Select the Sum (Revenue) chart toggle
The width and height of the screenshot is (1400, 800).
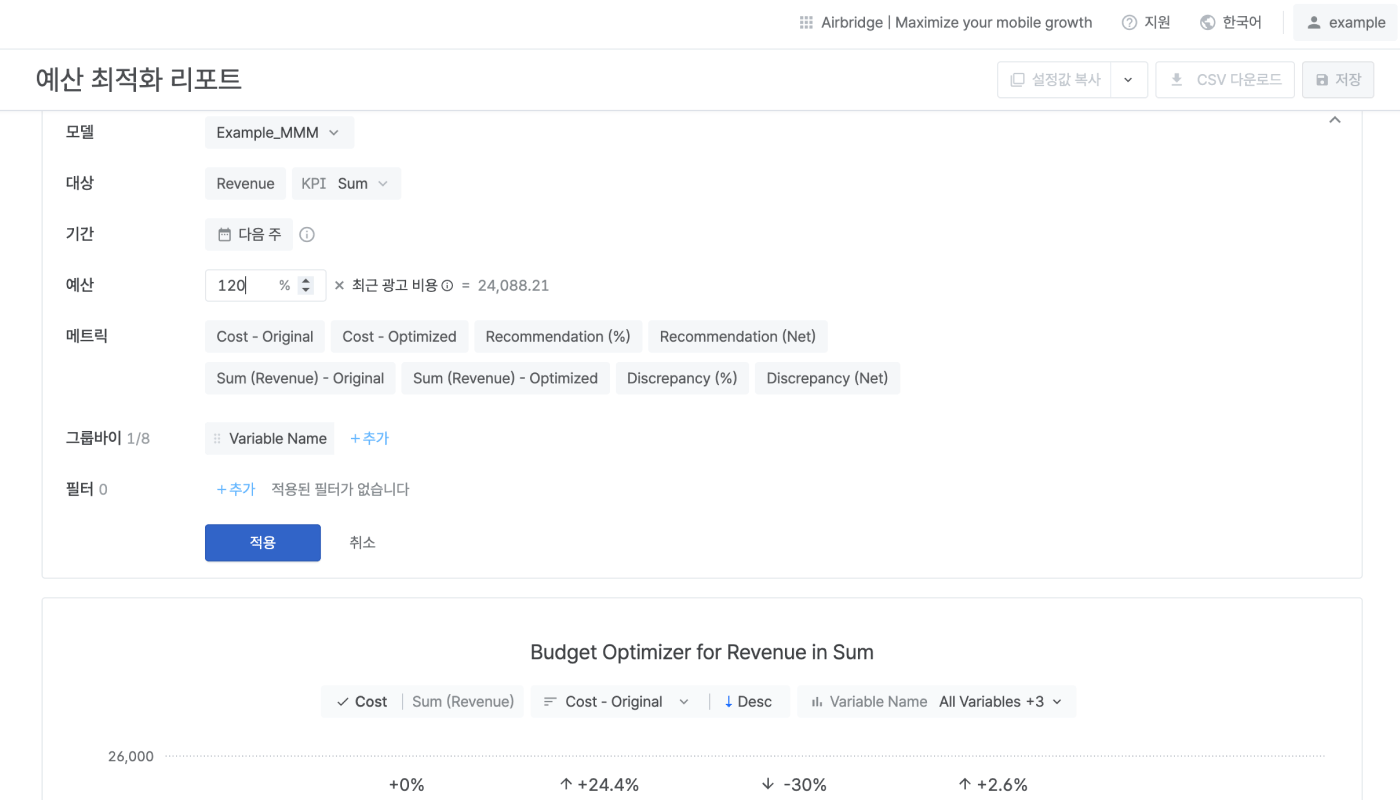(x=463, y=702)
